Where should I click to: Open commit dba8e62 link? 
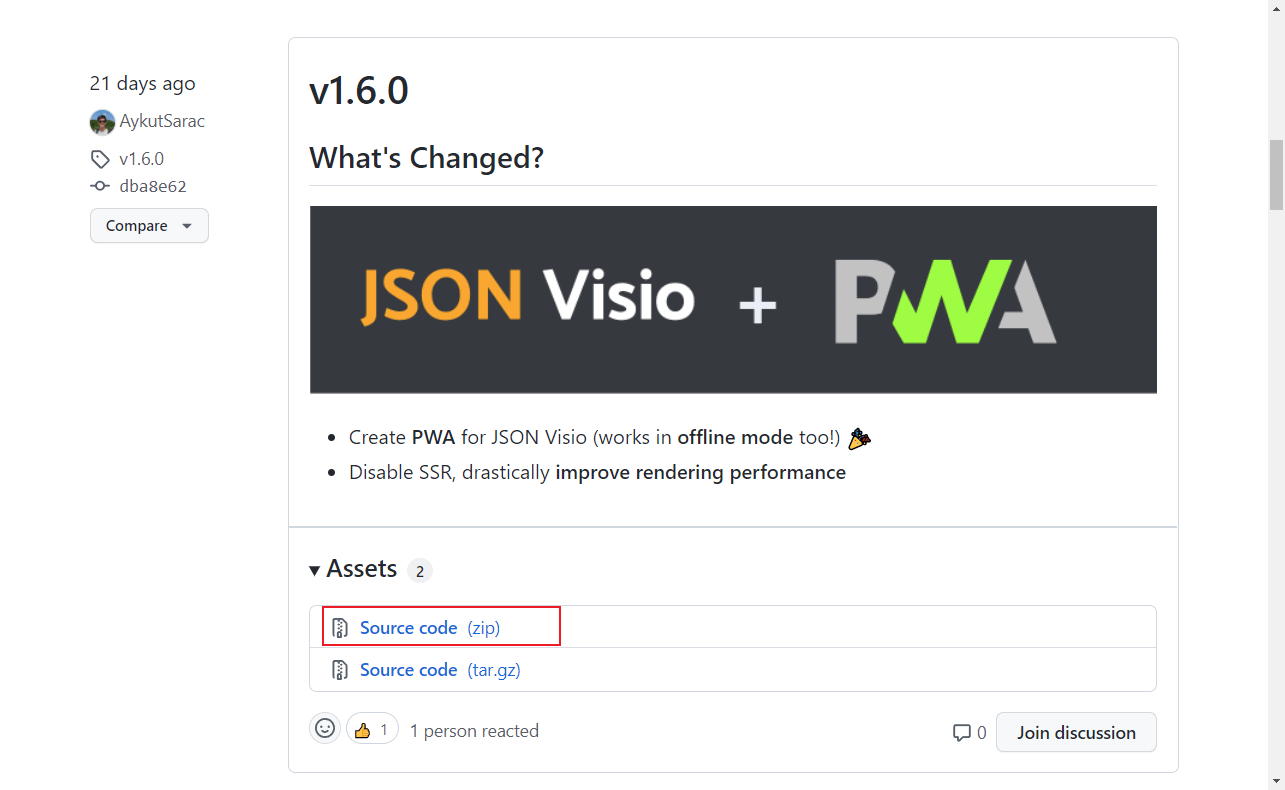[x=153, y=186]
